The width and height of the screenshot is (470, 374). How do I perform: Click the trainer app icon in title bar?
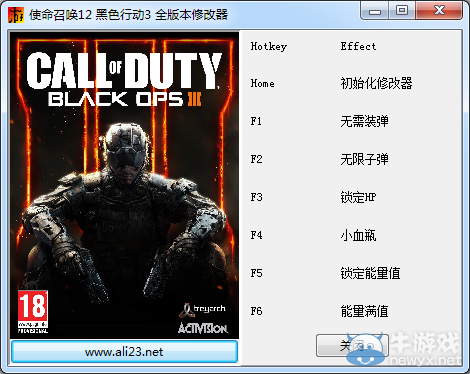(16, 15)
